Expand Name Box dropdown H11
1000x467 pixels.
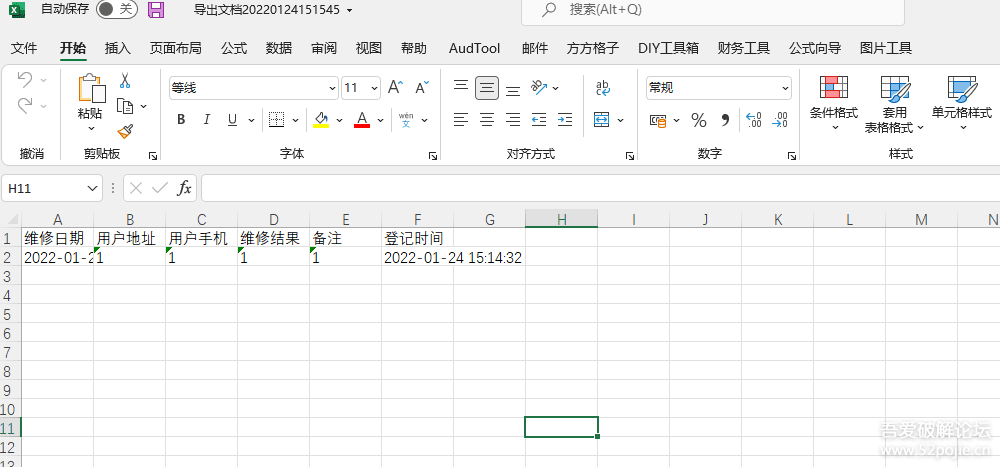93,189
